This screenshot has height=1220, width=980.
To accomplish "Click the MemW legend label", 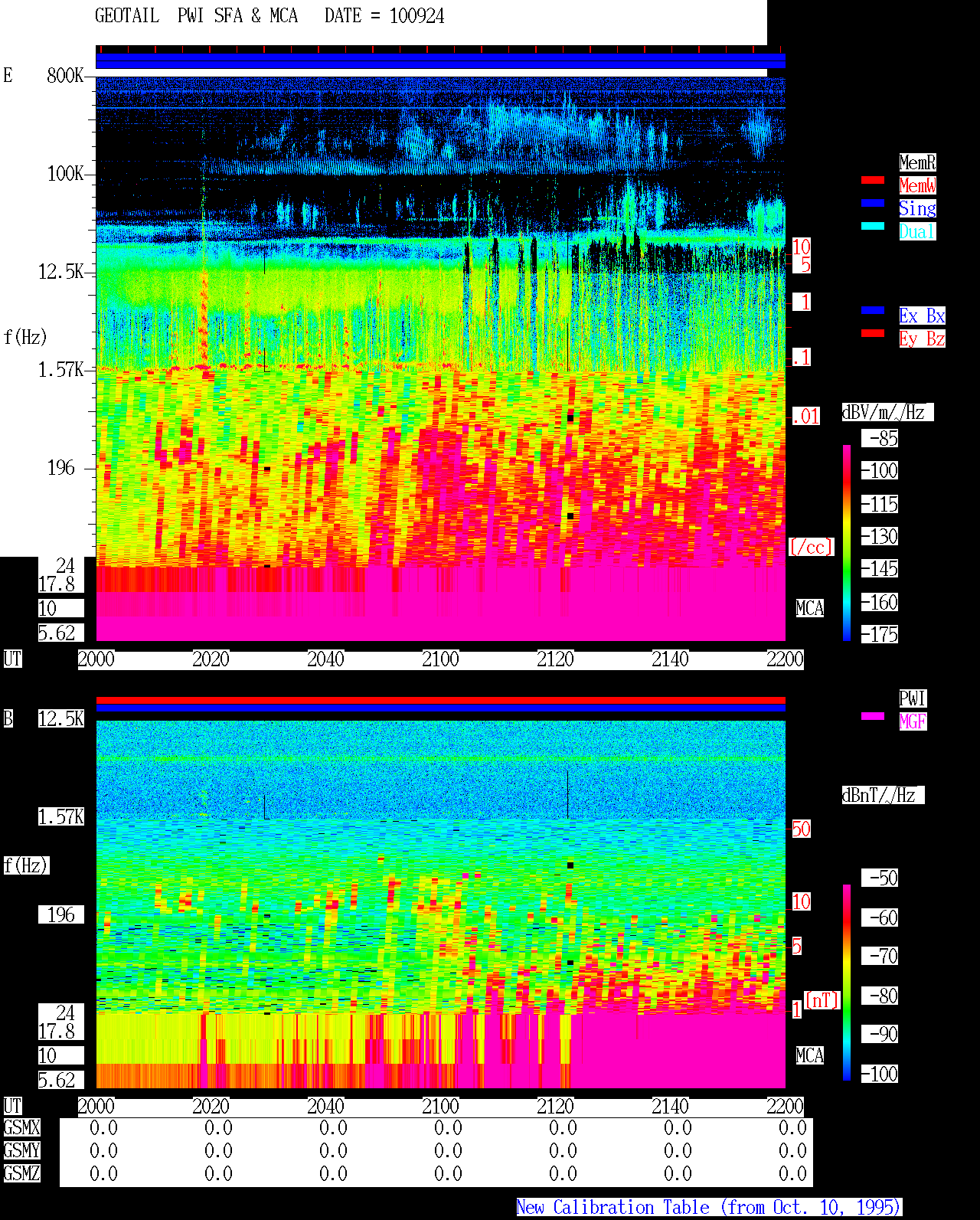I will tap(917, 185).
